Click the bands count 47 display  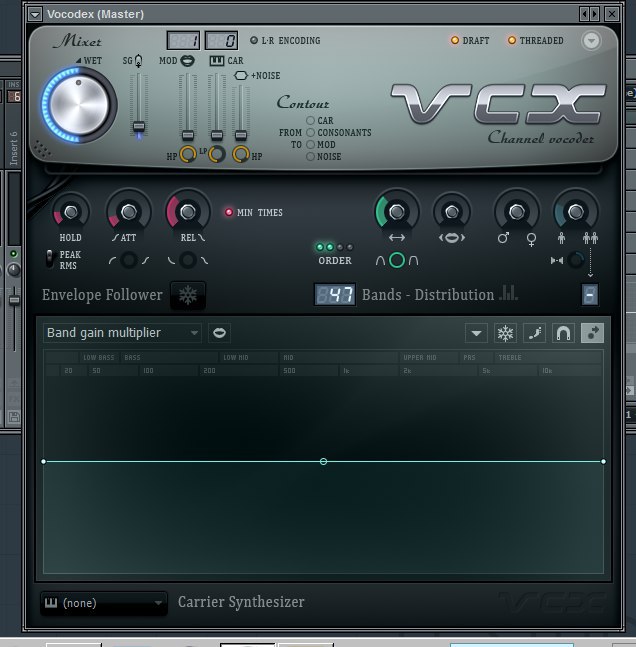pos(335,295)
